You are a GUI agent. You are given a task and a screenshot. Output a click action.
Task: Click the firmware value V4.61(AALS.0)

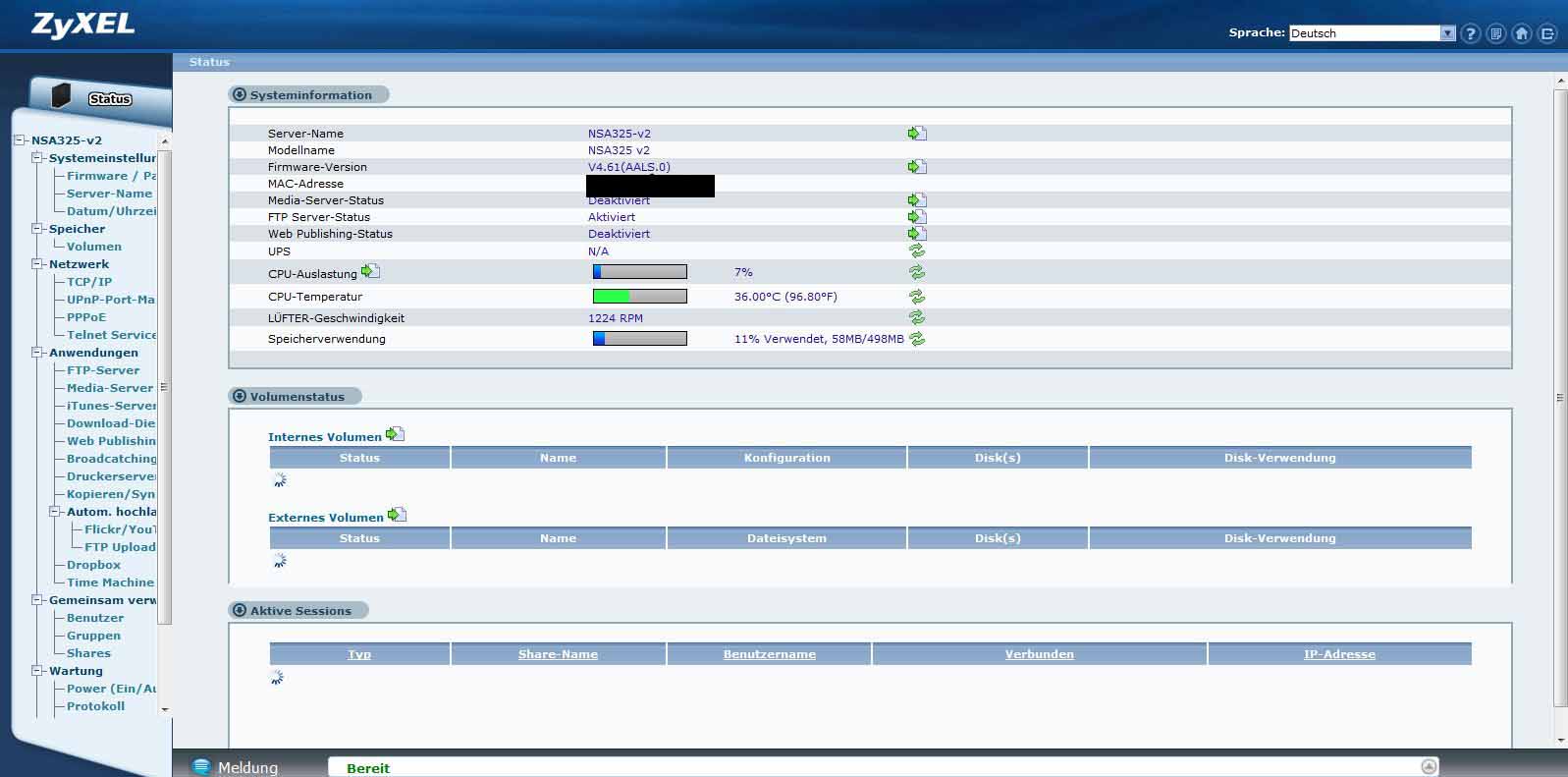tap(629, 167)
